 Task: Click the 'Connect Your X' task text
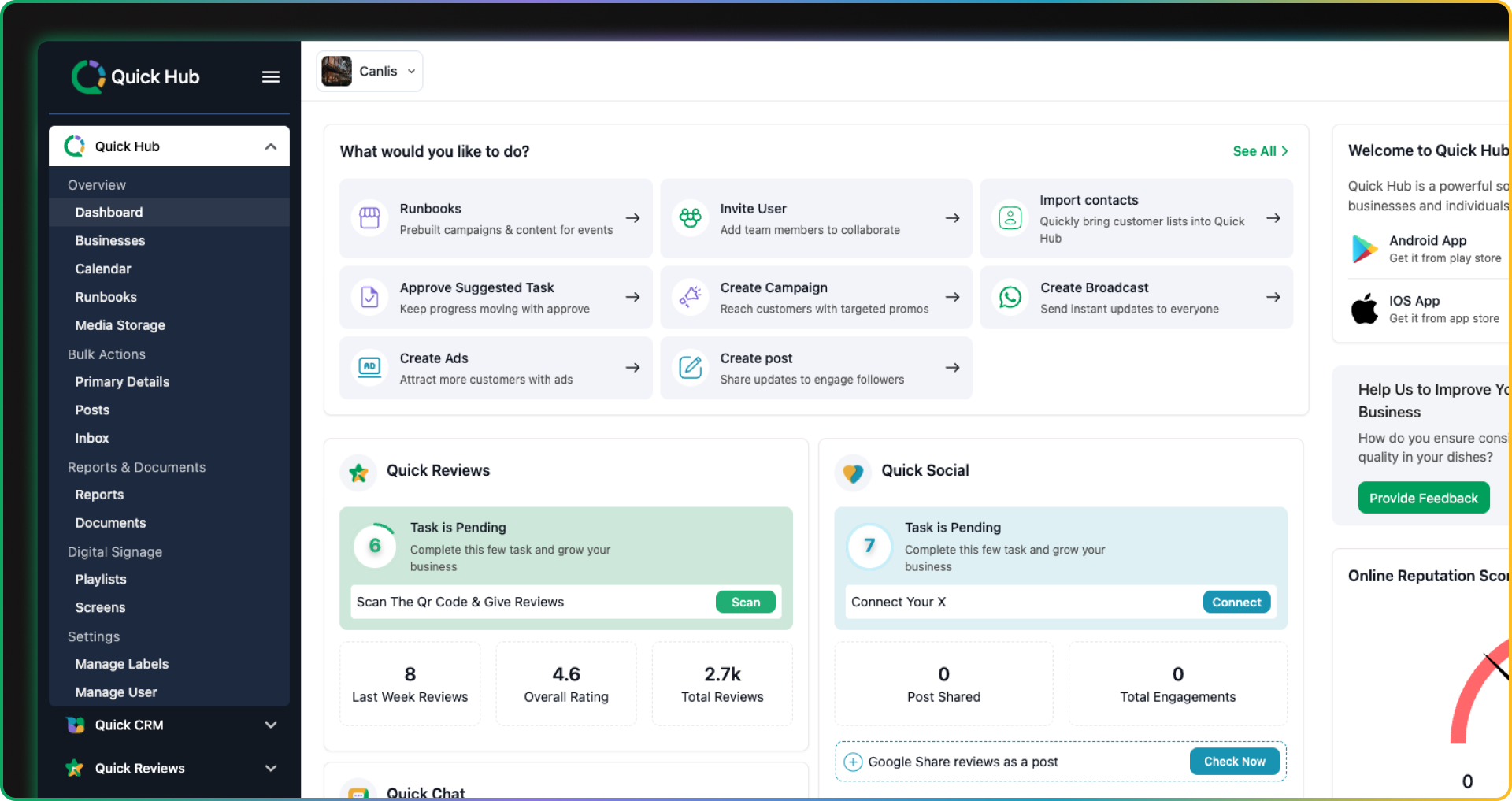click(899, 602)
